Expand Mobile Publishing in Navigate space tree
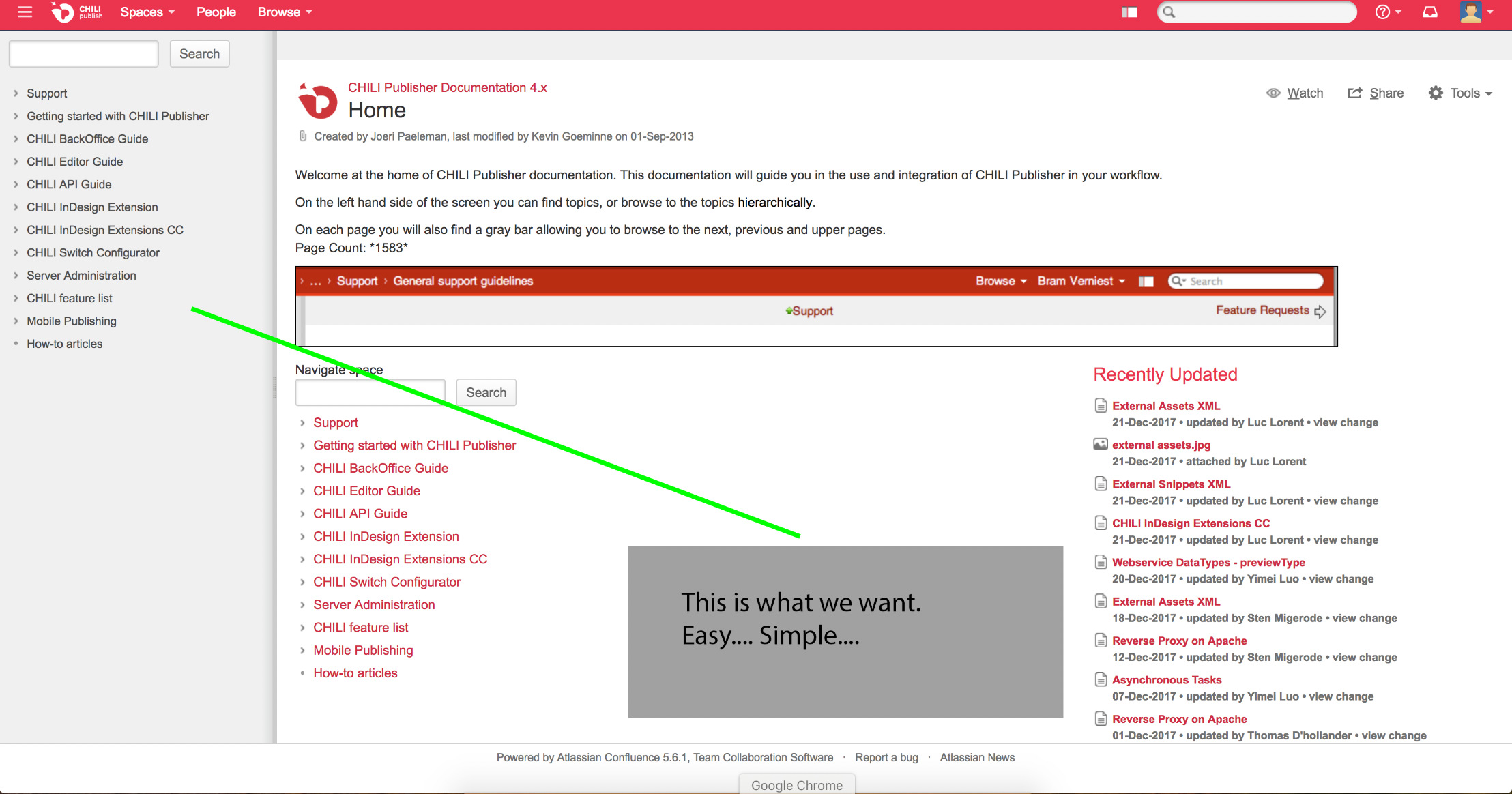 [x=302, y=650]
